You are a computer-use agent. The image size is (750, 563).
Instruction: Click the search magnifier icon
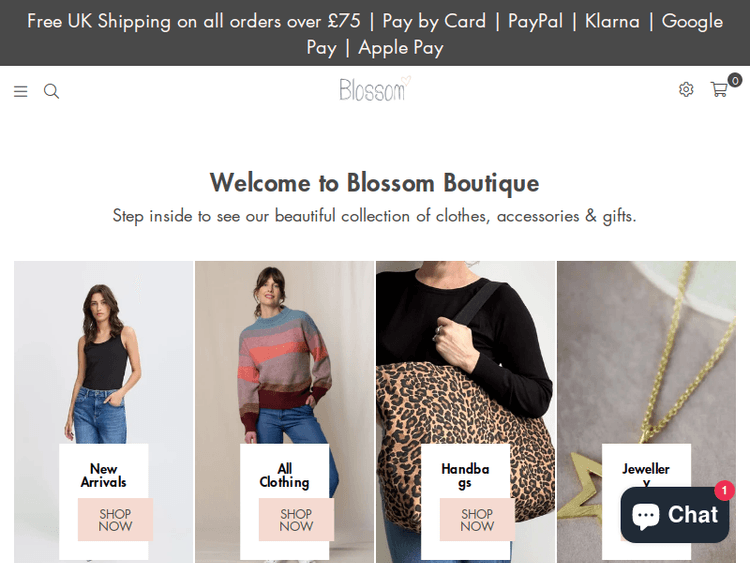[x=52, y=92]
